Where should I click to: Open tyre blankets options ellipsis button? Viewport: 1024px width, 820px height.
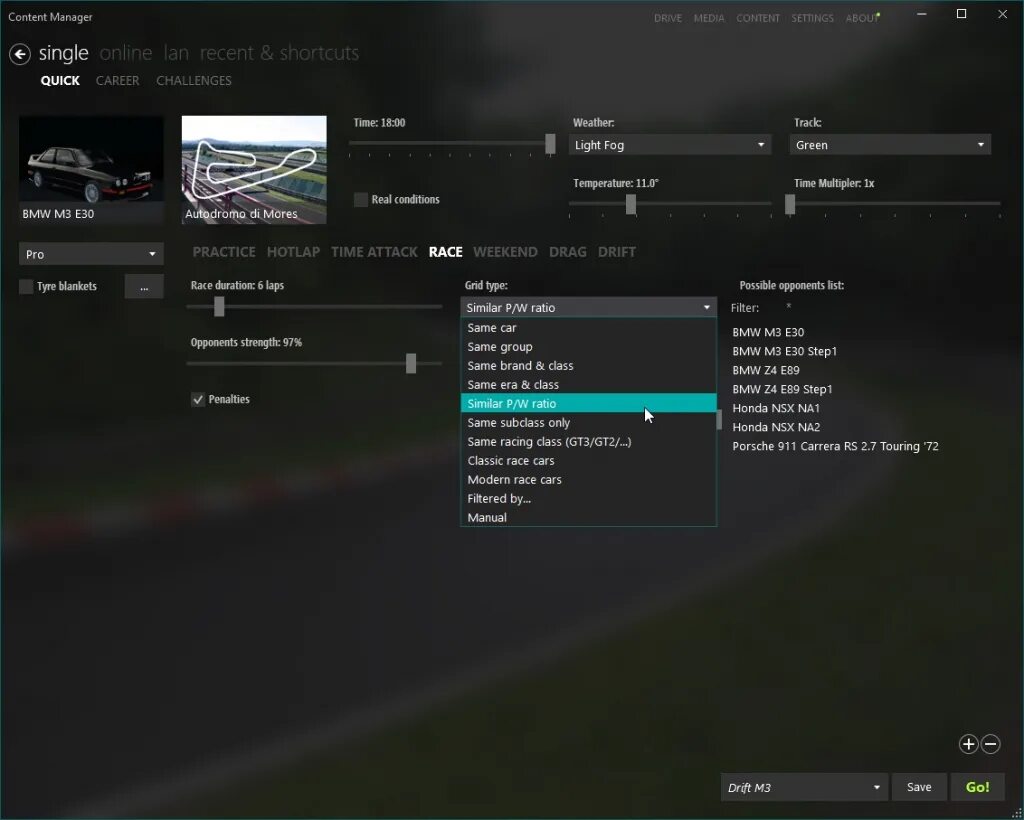pyautogui.click(x=144, y=286)
